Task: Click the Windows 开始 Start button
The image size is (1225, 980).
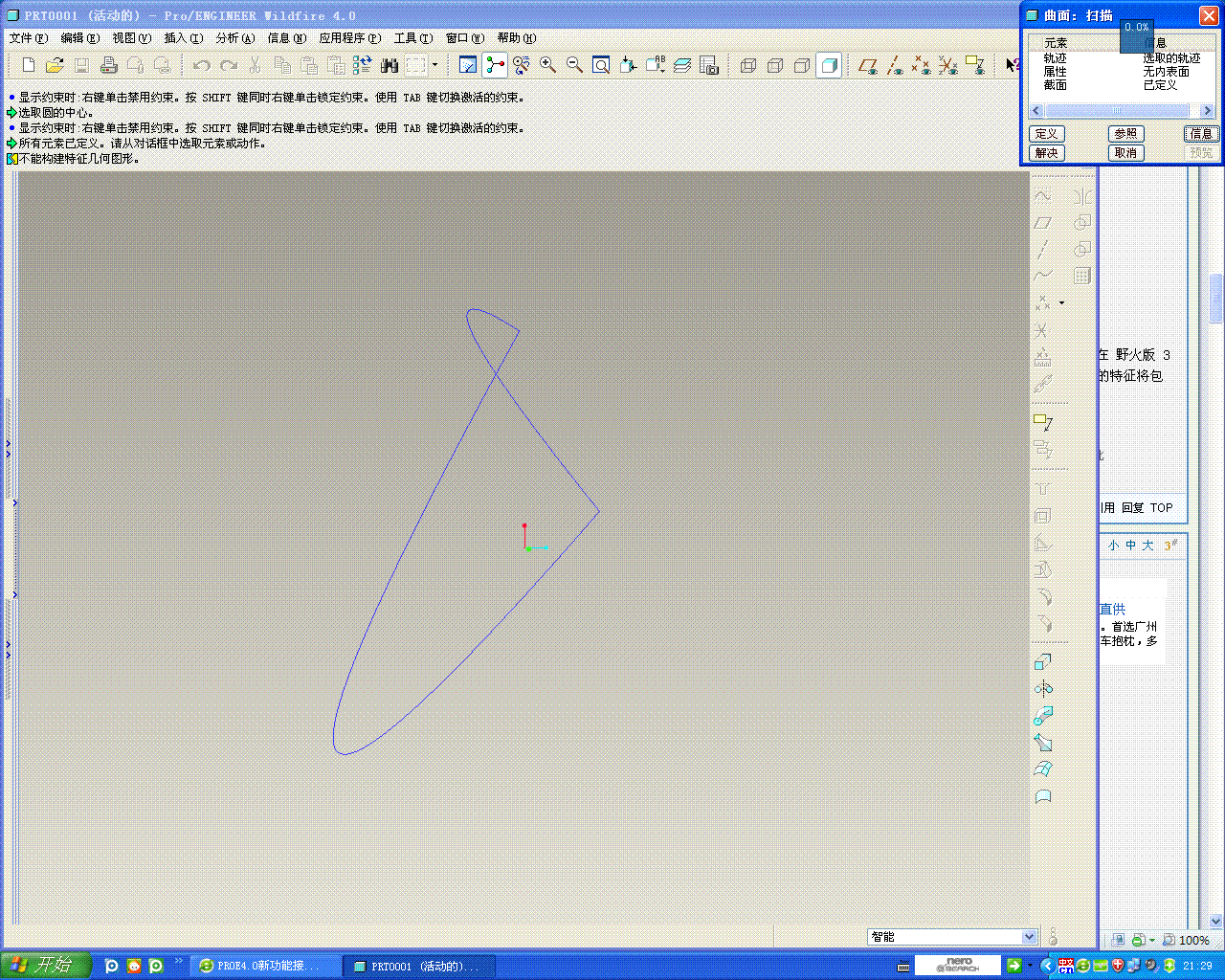Action: (x=46, y=966)
